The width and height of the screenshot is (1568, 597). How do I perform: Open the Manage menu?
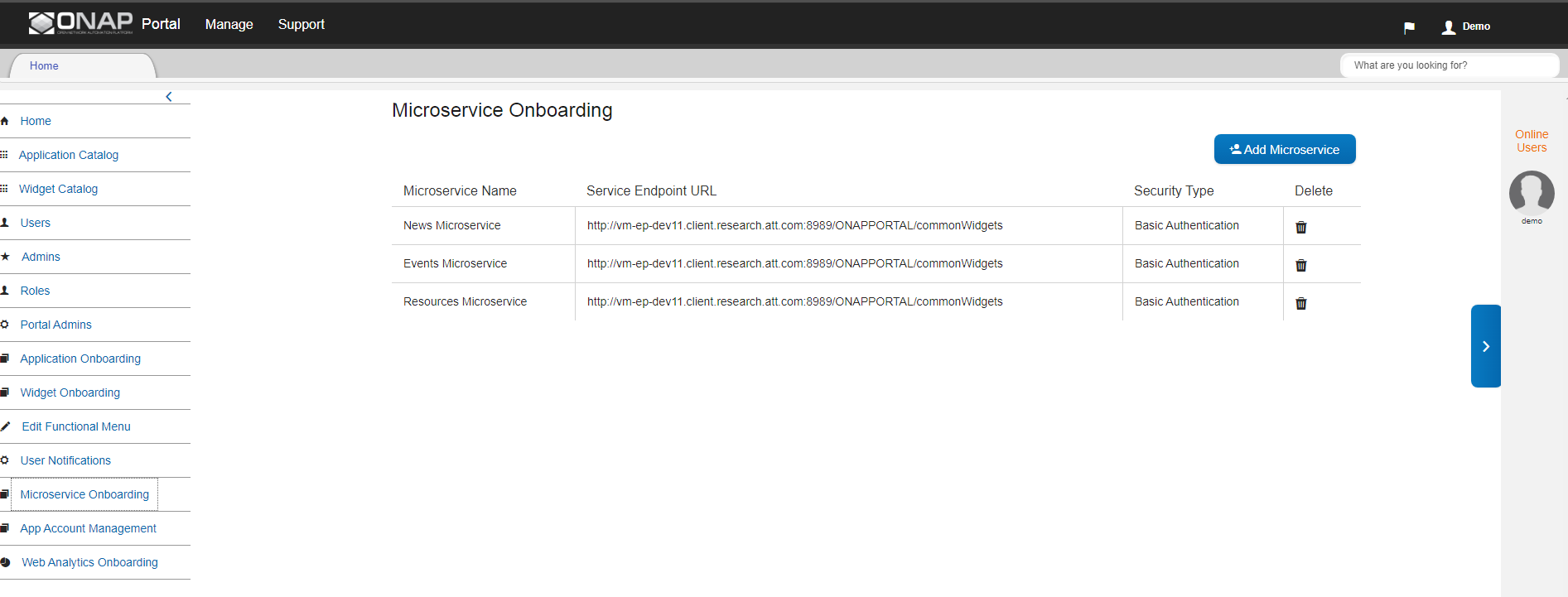coord(229,25)
